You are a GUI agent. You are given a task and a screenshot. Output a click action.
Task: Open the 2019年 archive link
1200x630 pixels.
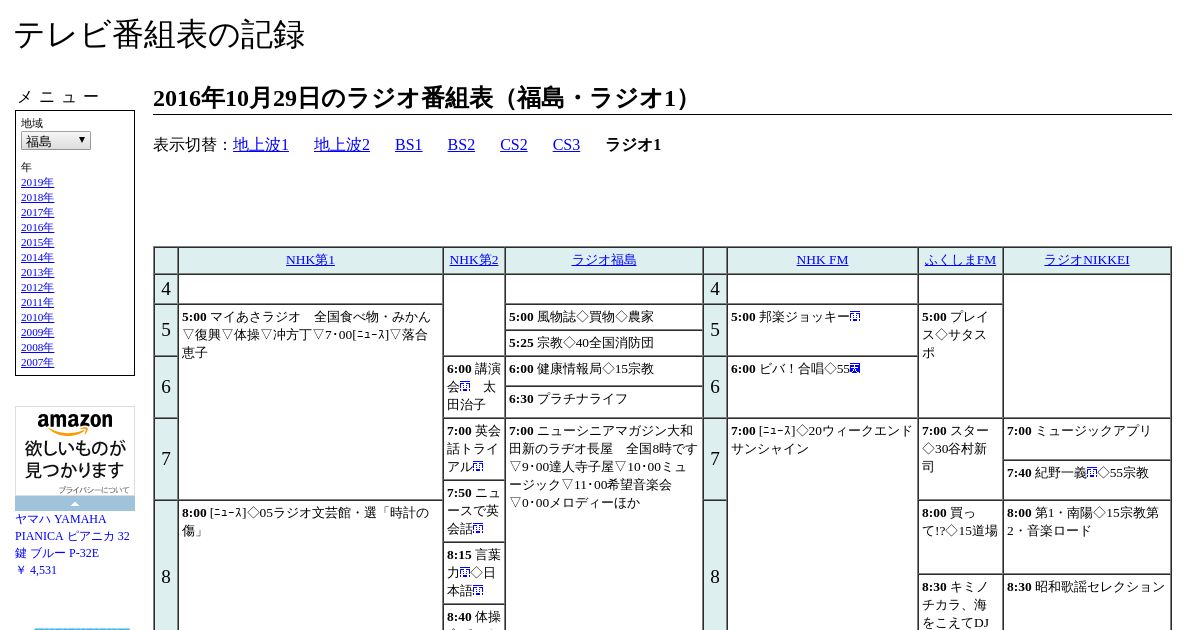click(x=37, y=182)
